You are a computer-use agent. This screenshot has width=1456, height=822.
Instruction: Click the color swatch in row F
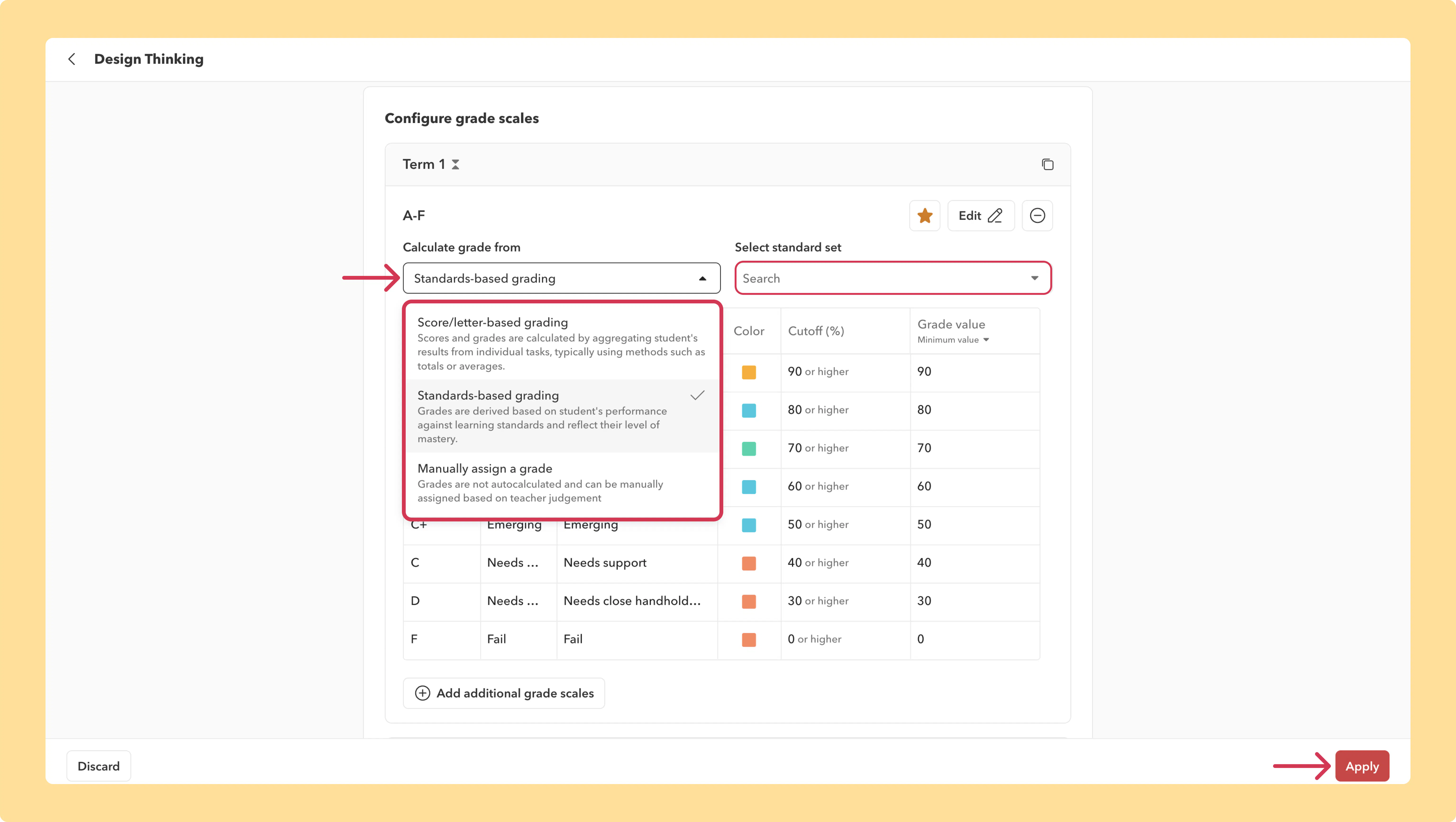749,639
